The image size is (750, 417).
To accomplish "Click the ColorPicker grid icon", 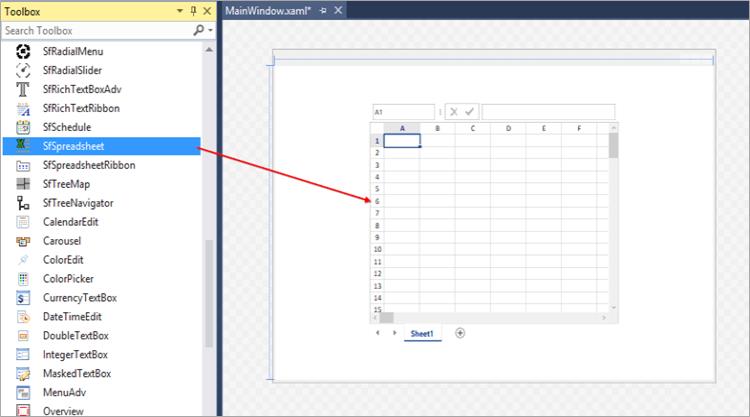I will point(23,279).
